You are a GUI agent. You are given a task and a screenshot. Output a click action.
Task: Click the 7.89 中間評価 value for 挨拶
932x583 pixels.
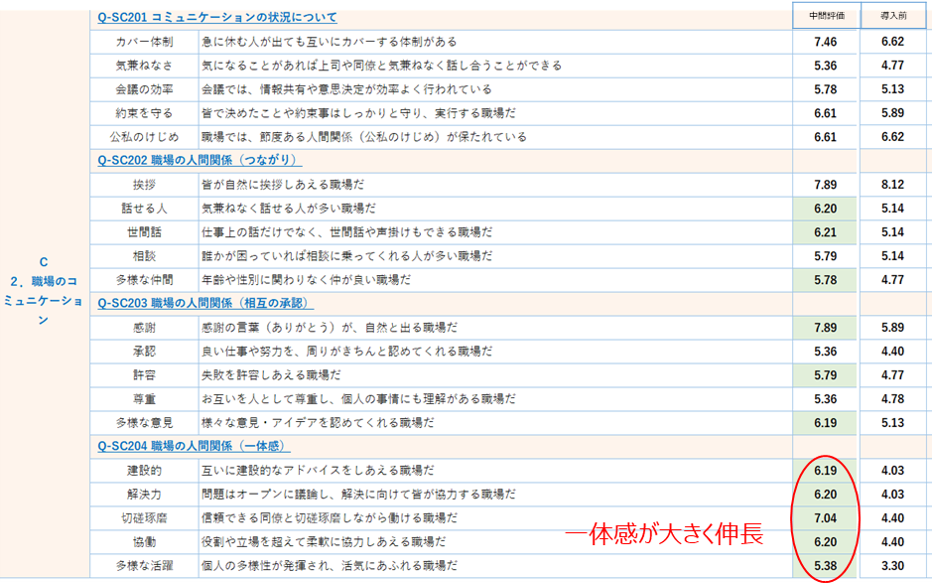[x=826, y=185]
